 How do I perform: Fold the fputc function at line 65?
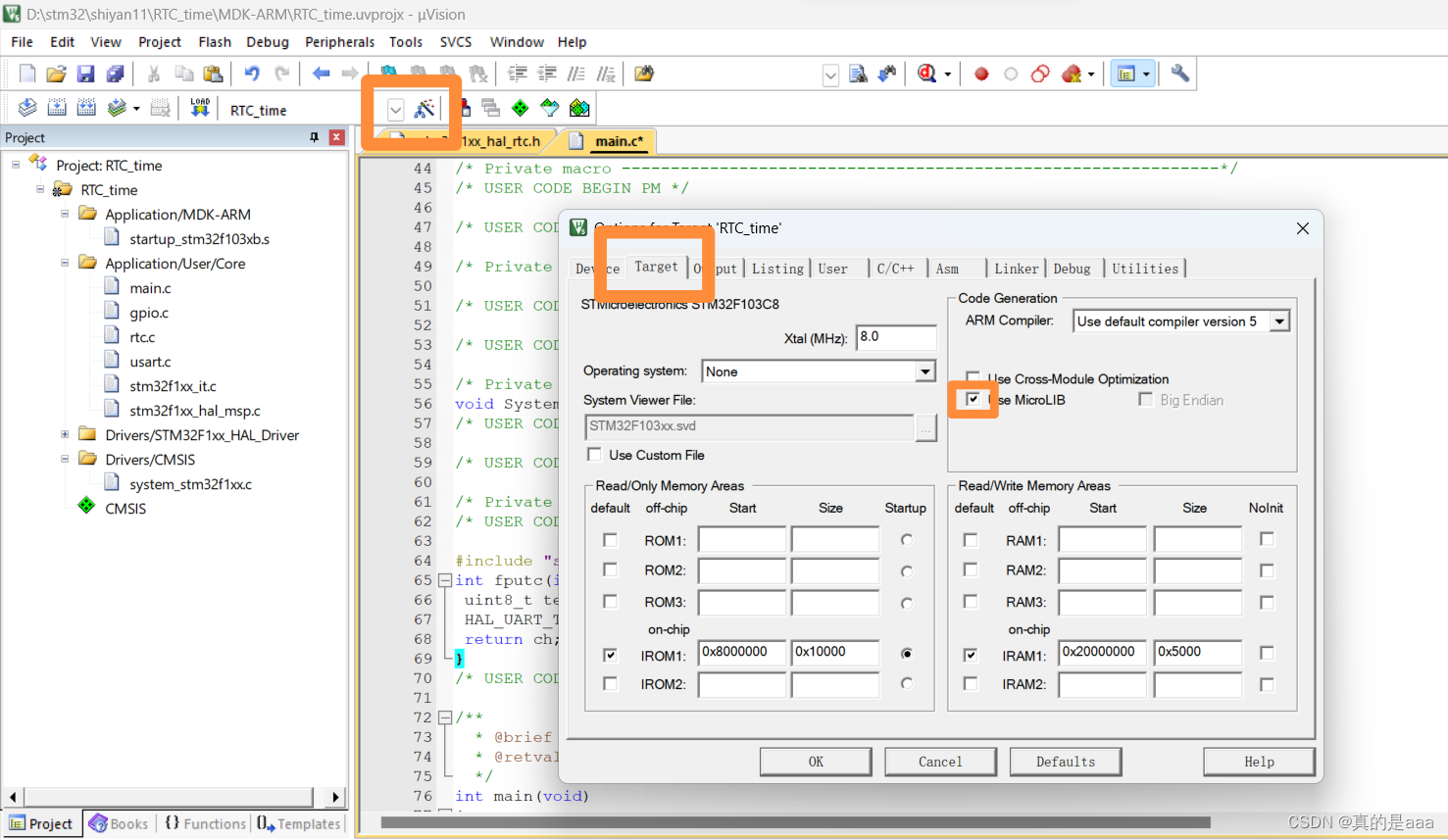click(x=445, y=580)
